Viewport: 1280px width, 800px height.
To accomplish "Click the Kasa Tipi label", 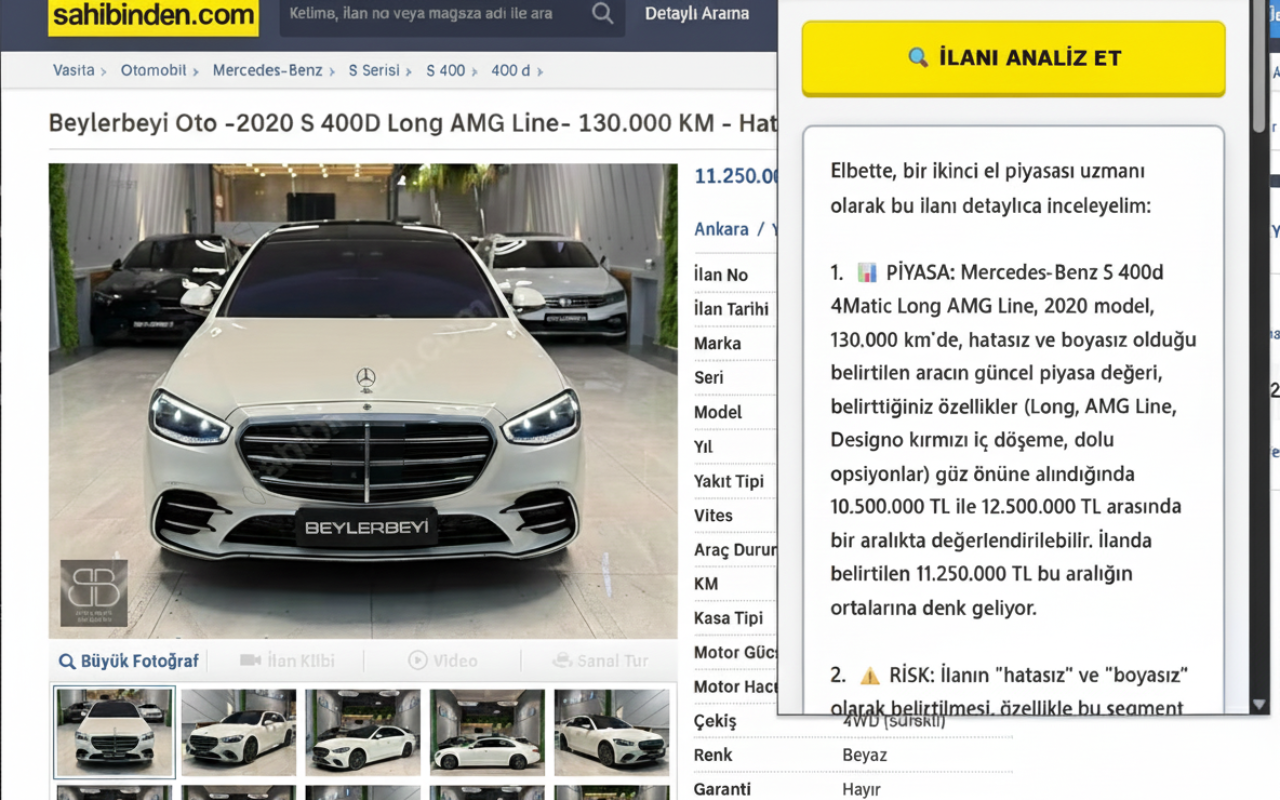I will coord(728,618).
